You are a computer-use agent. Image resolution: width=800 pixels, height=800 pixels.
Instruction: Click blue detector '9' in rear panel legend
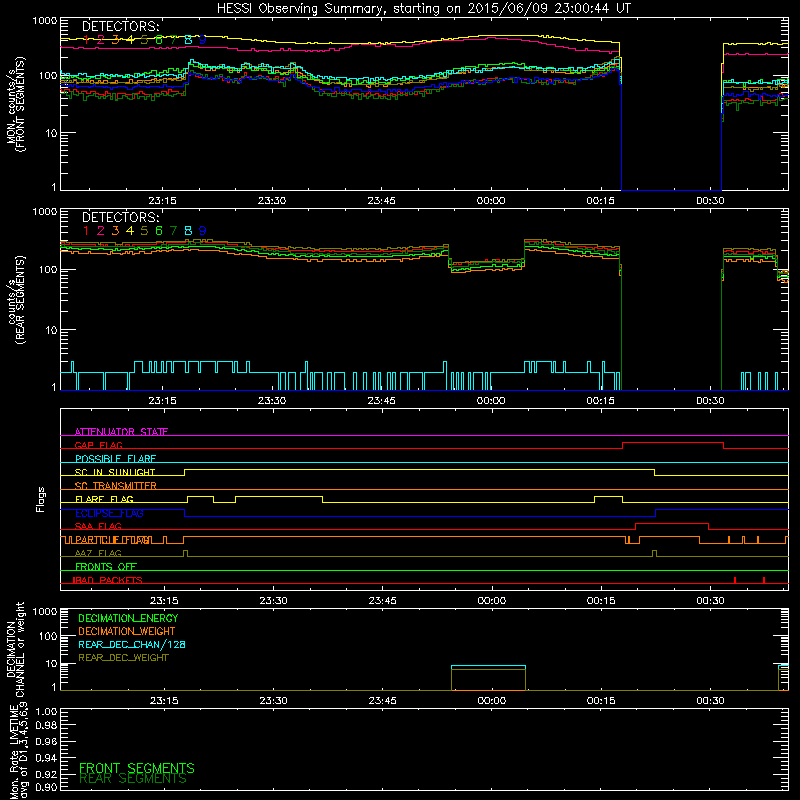(203, 231)
